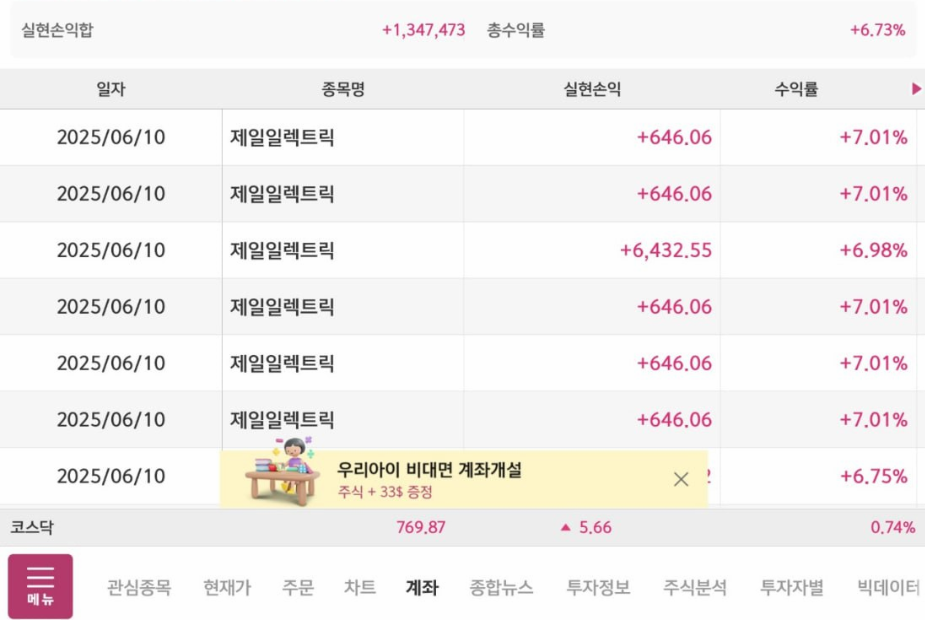Close the 우리아이 비대면 계좌개설 banner
The height and width of the screenshot is (620, 925).
tap(681, 479)
